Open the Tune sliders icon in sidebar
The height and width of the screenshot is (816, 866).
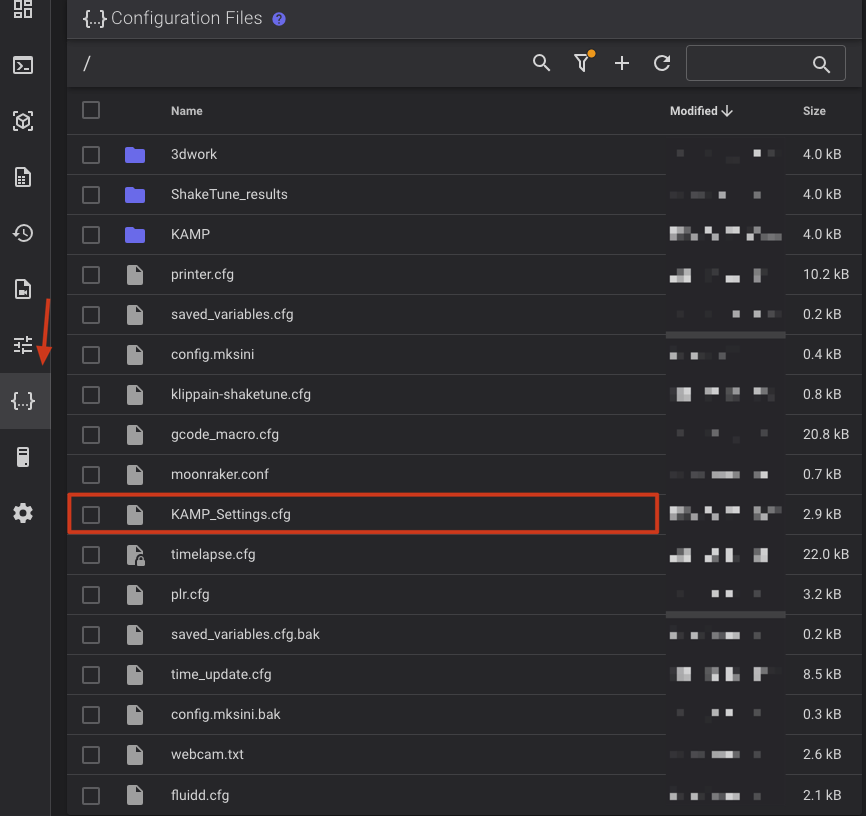23,345
